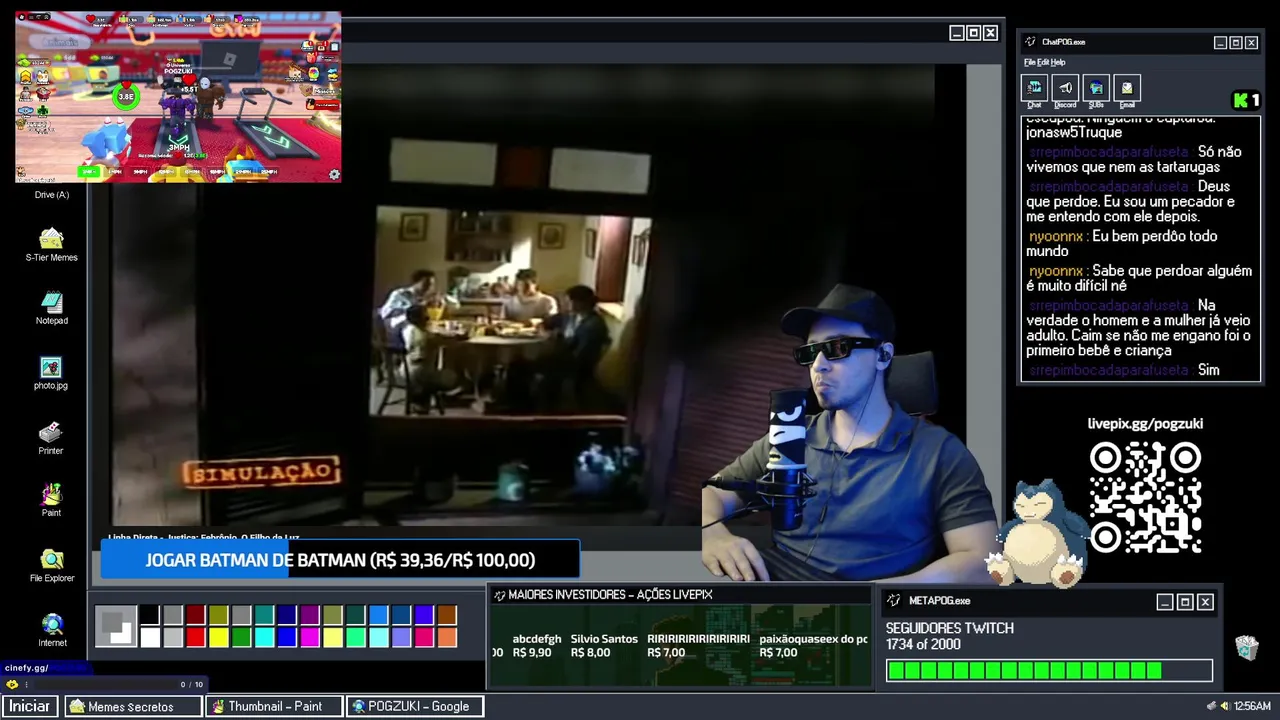Click investor name Silvio Santos
Screen dimensions: 1280x720
[604, 639]
